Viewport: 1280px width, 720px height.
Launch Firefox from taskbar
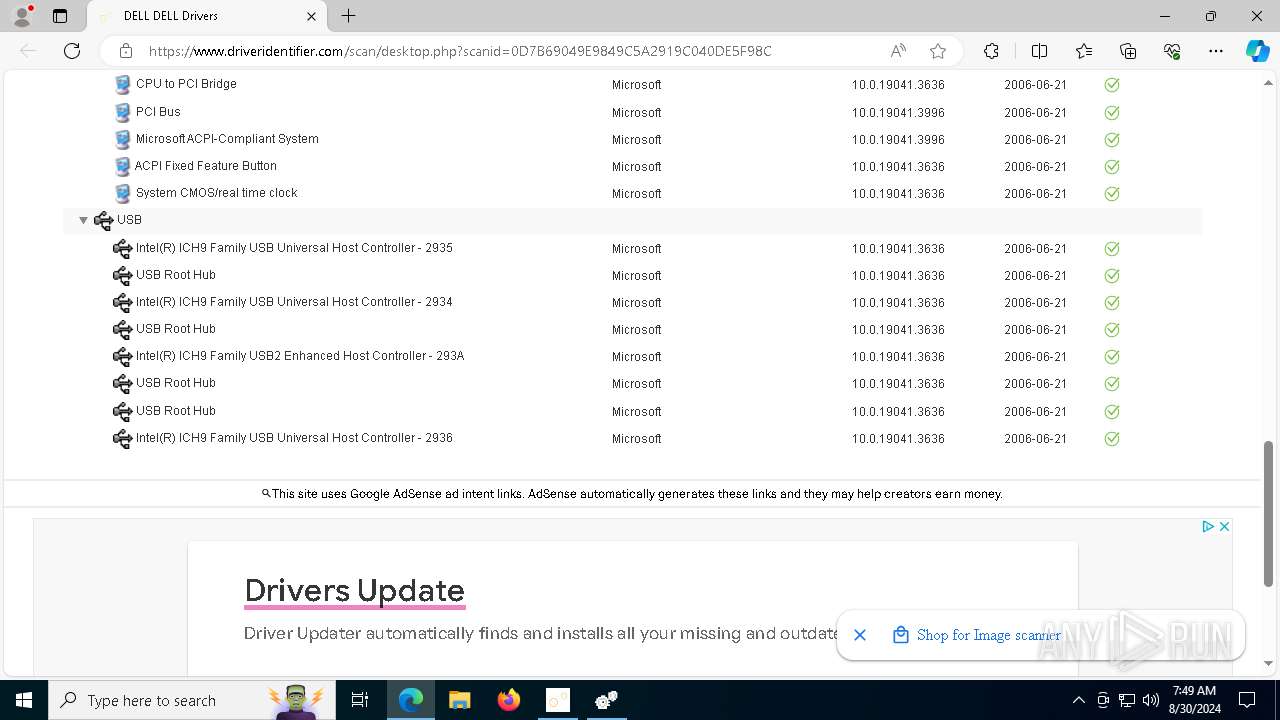click(x=509, y=700)
